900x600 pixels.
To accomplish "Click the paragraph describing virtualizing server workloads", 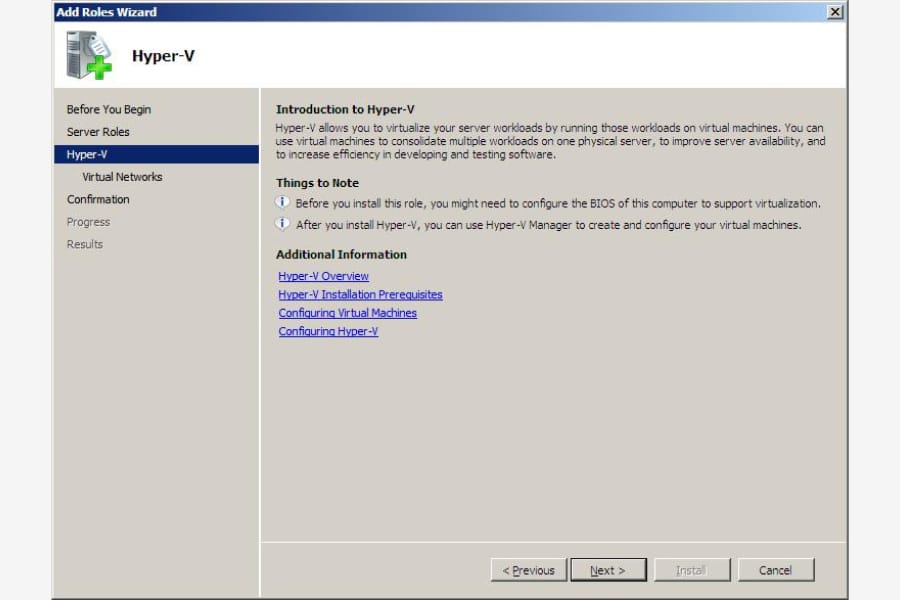I will [x=550, y=141].
